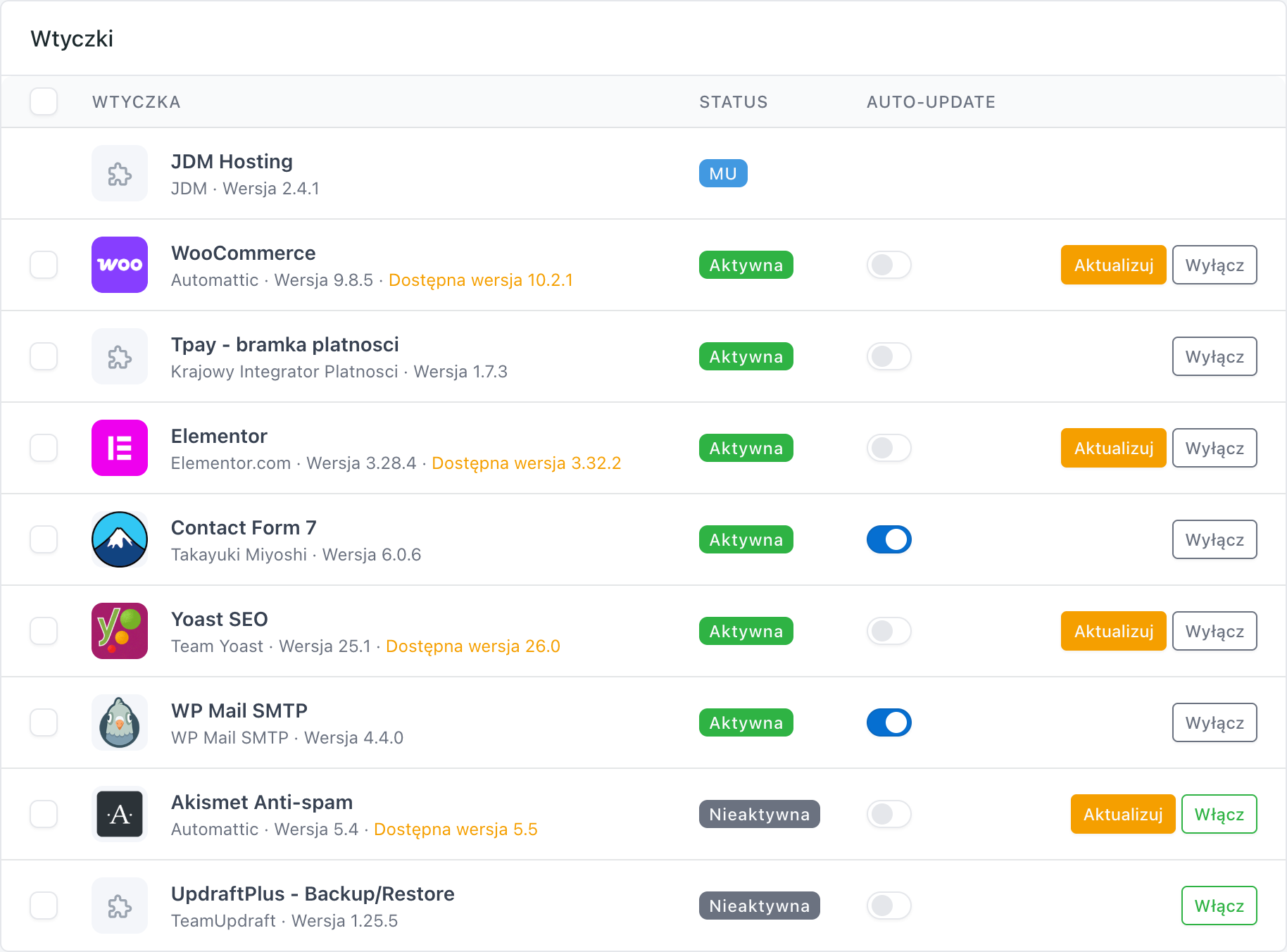
Task: Click the Elementor pink logo icon
Action: point(120,448)
